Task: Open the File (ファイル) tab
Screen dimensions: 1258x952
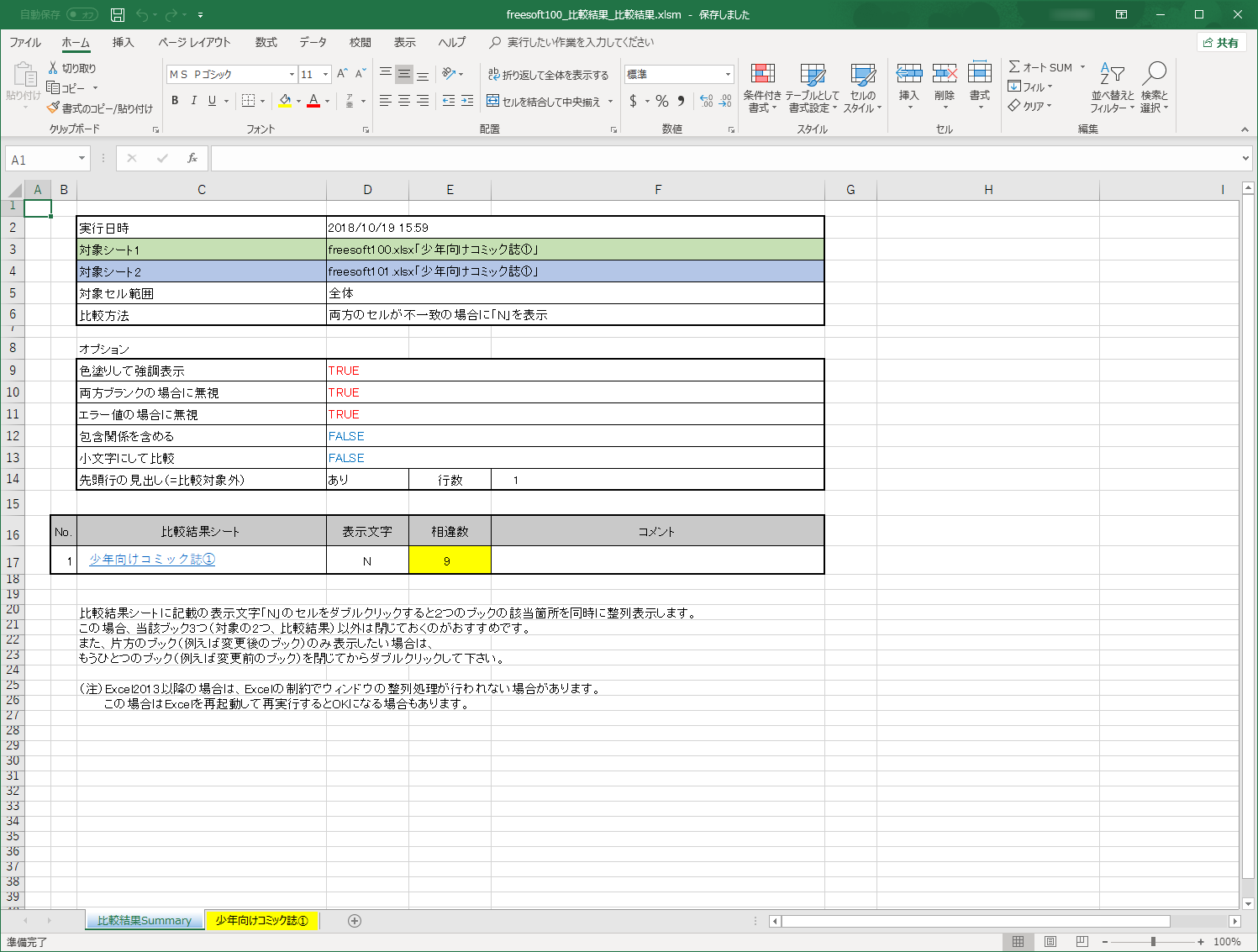Action: point(25,42)
